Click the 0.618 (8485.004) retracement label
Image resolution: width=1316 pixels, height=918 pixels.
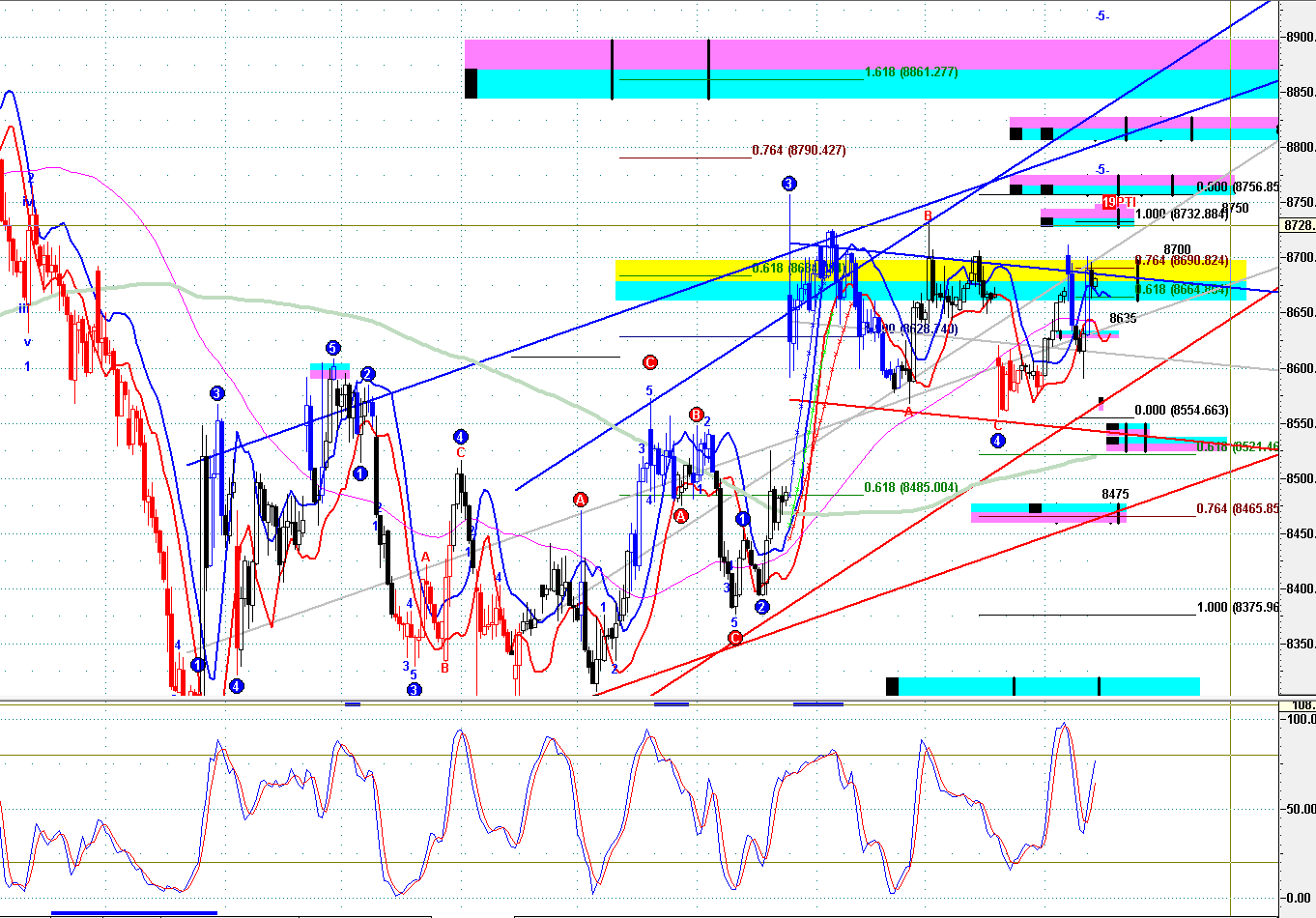(910, 488)
